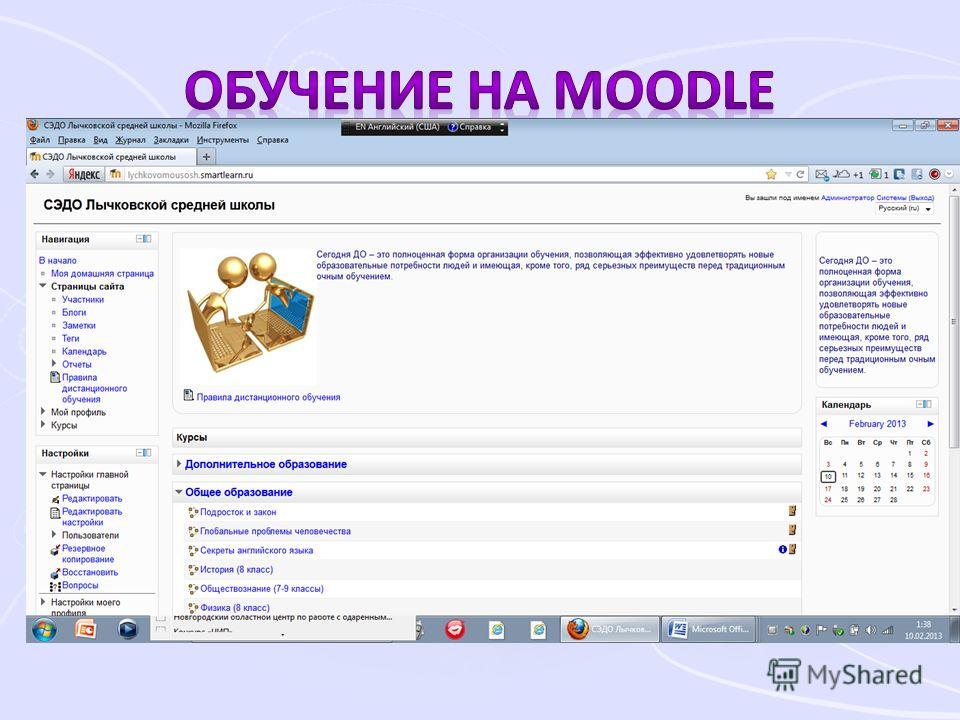Screen dimensions: 960x720
Task: Expand the Отчеты tree node
Action: pos(54,364)
